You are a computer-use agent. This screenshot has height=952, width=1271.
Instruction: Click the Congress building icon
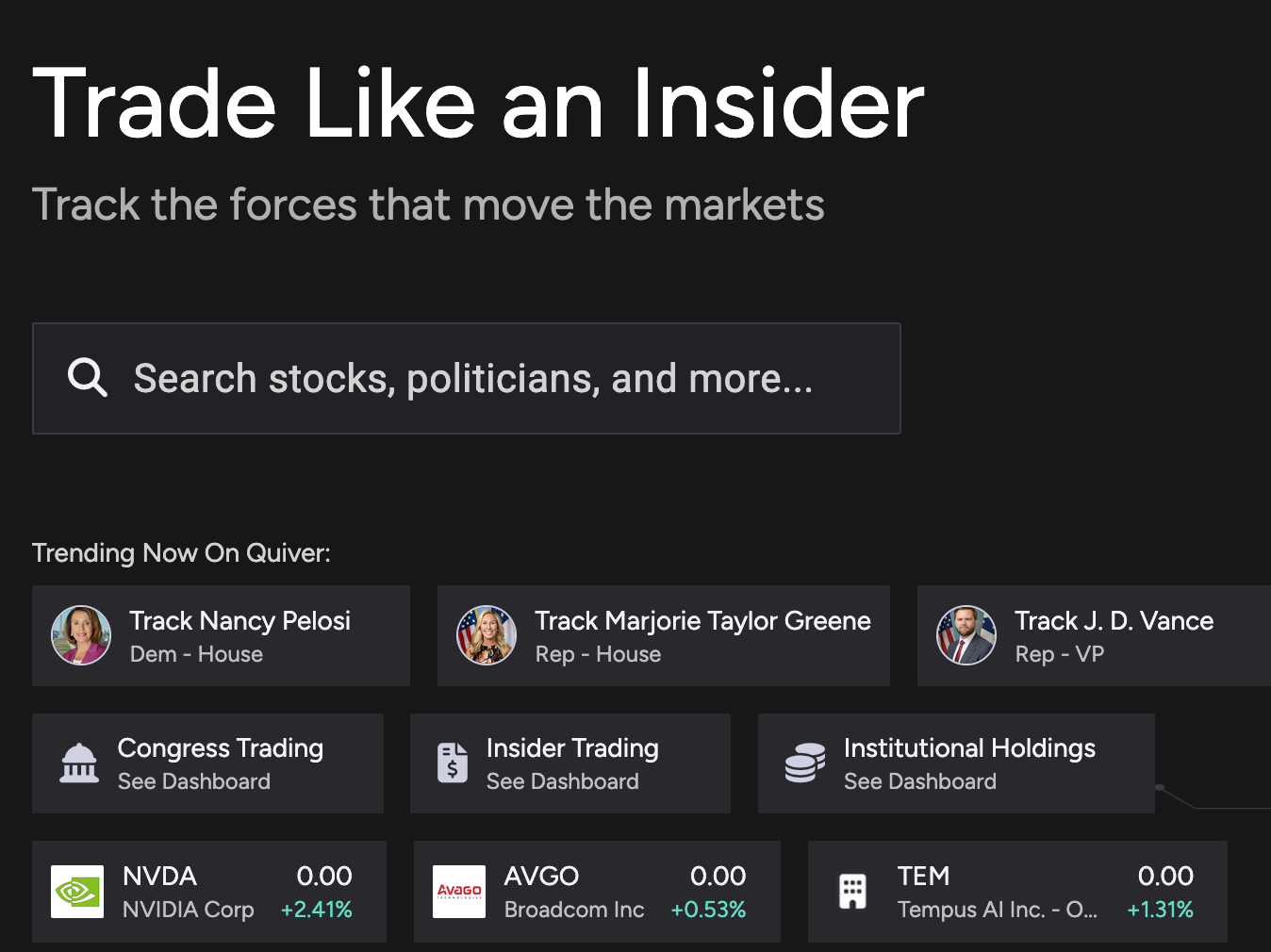[79, 763]
